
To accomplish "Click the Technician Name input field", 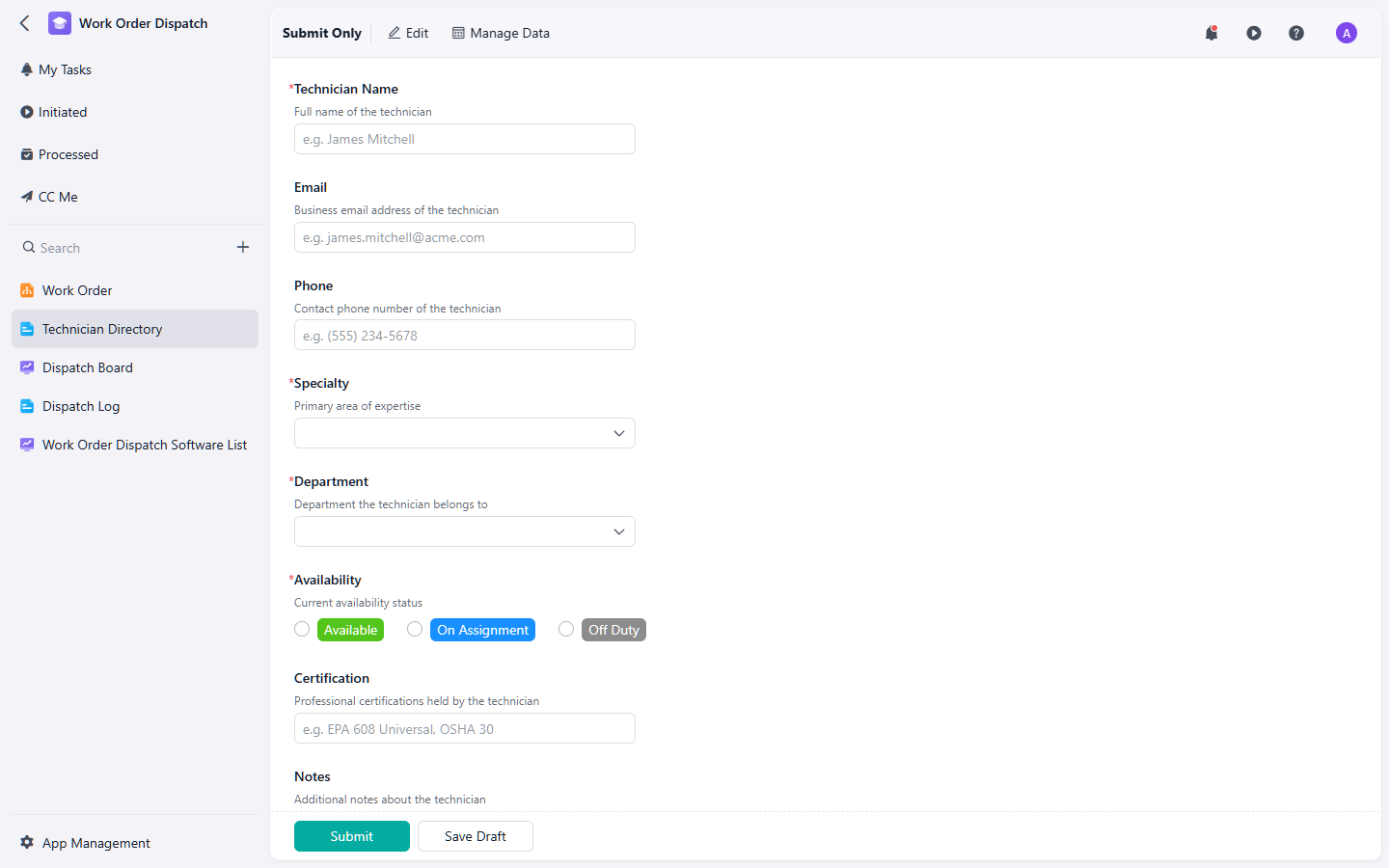I will click(x=465, y=139).
